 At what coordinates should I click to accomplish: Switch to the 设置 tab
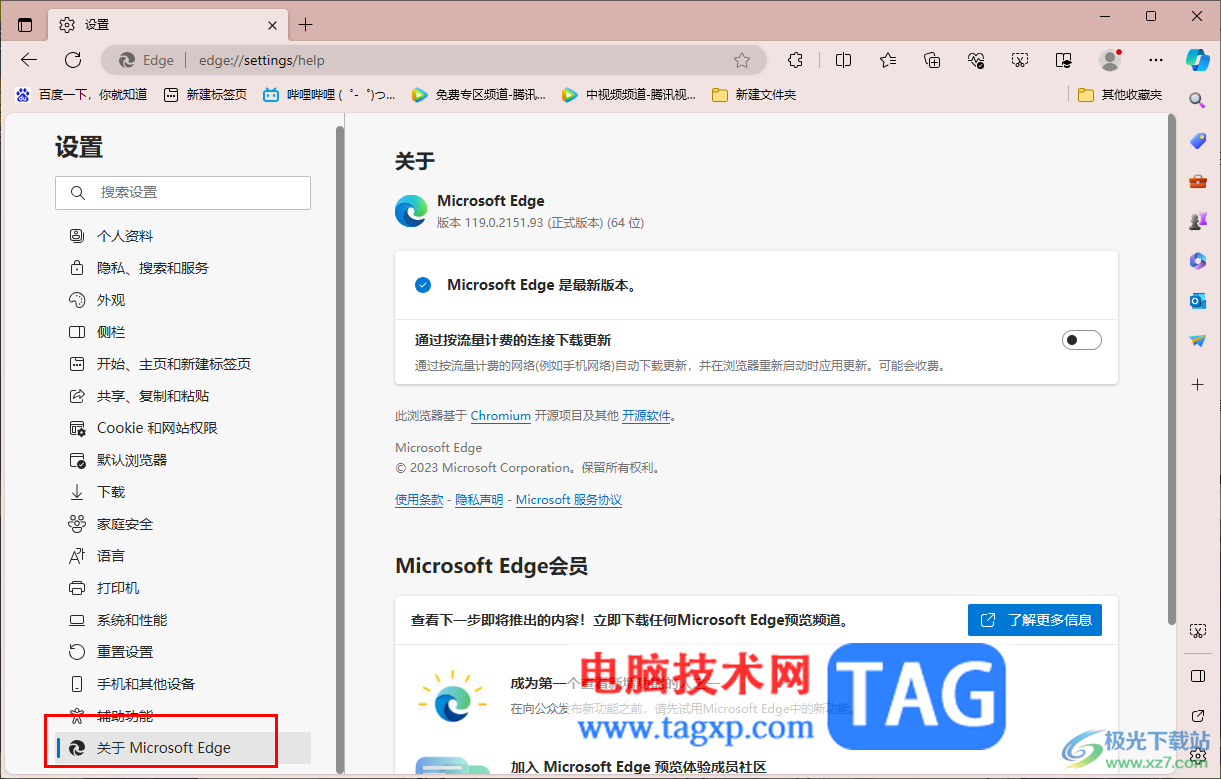point(150,24)
